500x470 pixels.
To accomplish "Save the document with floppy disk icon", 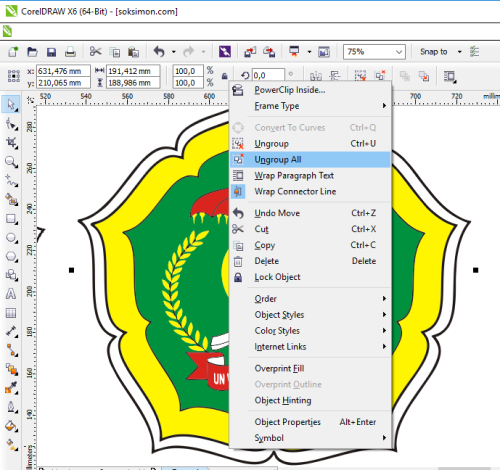I will [51, 52].
